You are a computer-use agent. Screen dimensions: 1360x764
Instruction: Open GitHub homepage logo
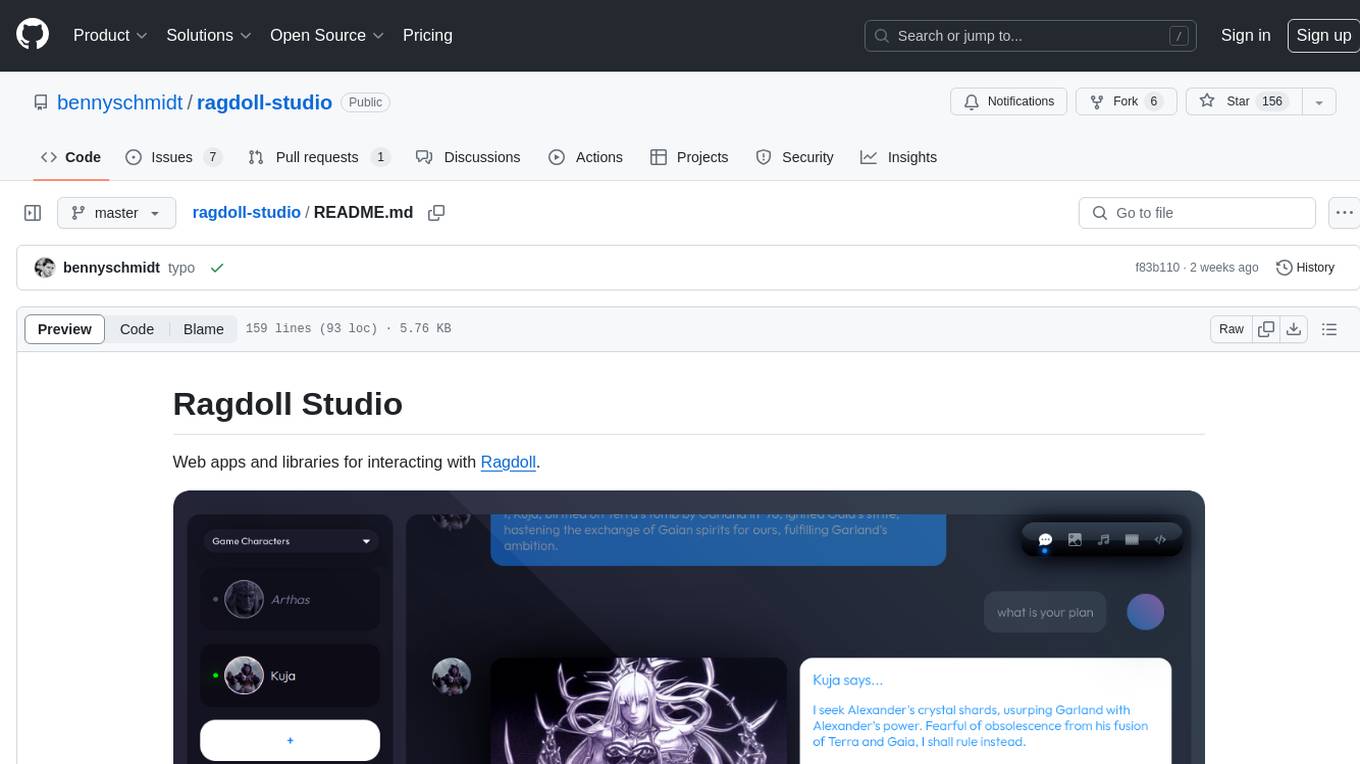[x=32, y=35]
